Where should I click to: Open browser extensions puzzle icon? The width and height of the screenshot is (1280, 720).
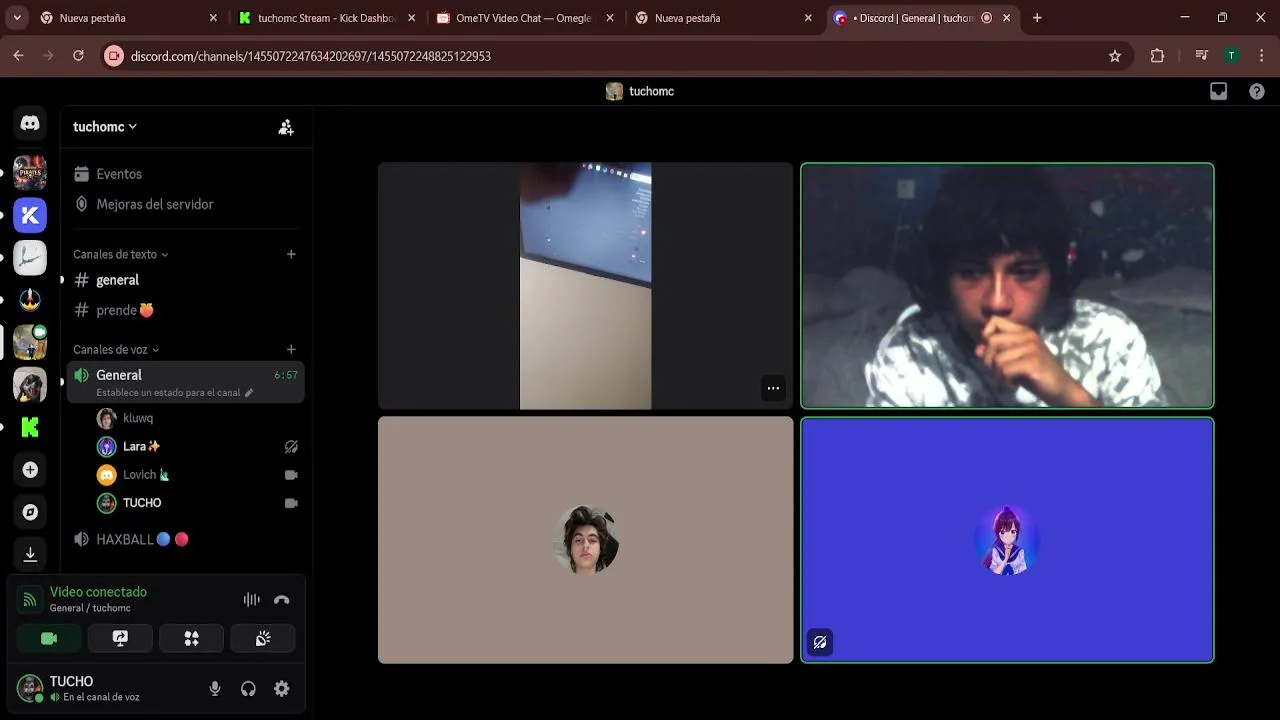click(1157, 56)
